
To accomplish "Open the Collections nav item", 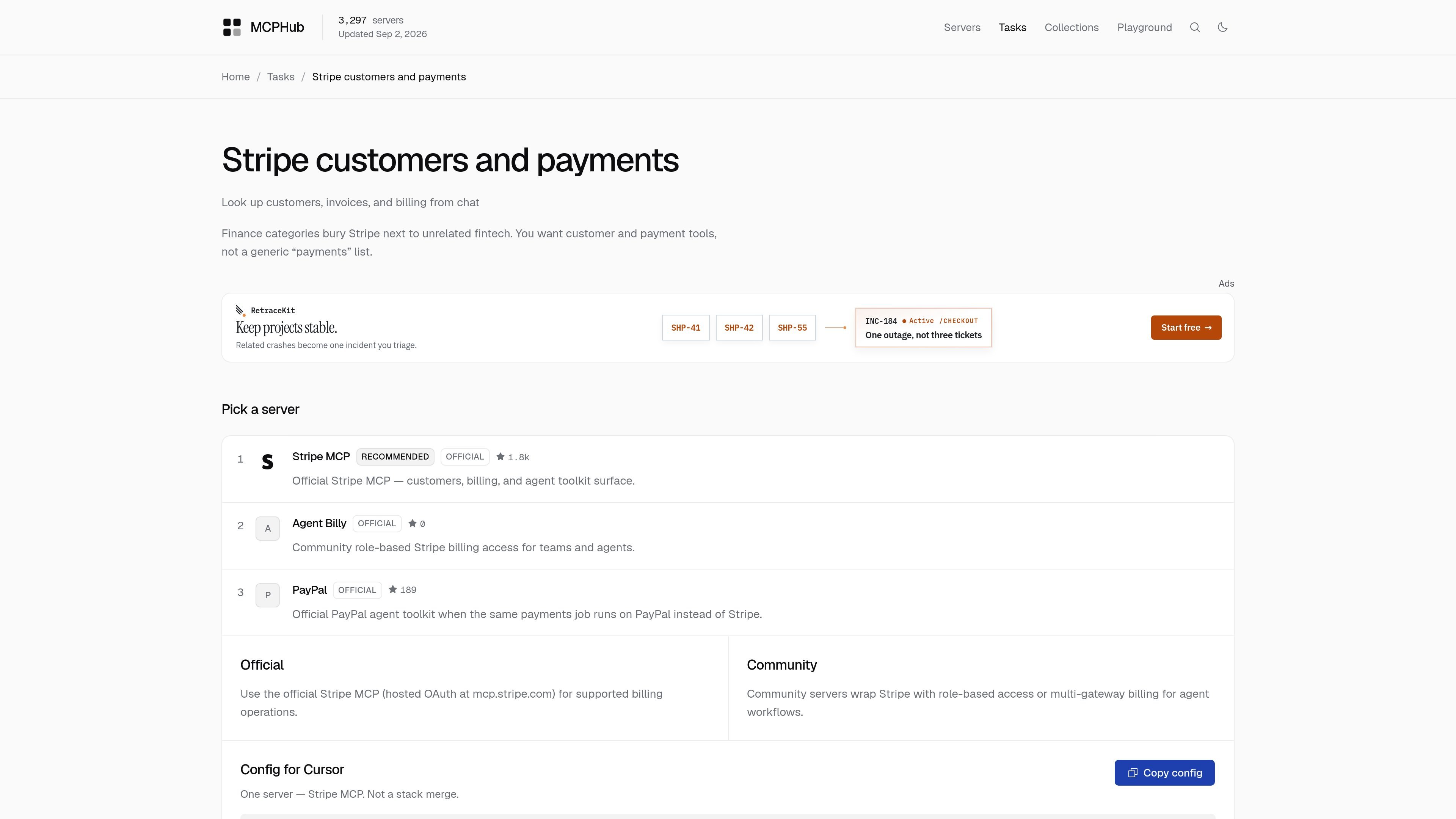I will click(x=1072, y=27).
